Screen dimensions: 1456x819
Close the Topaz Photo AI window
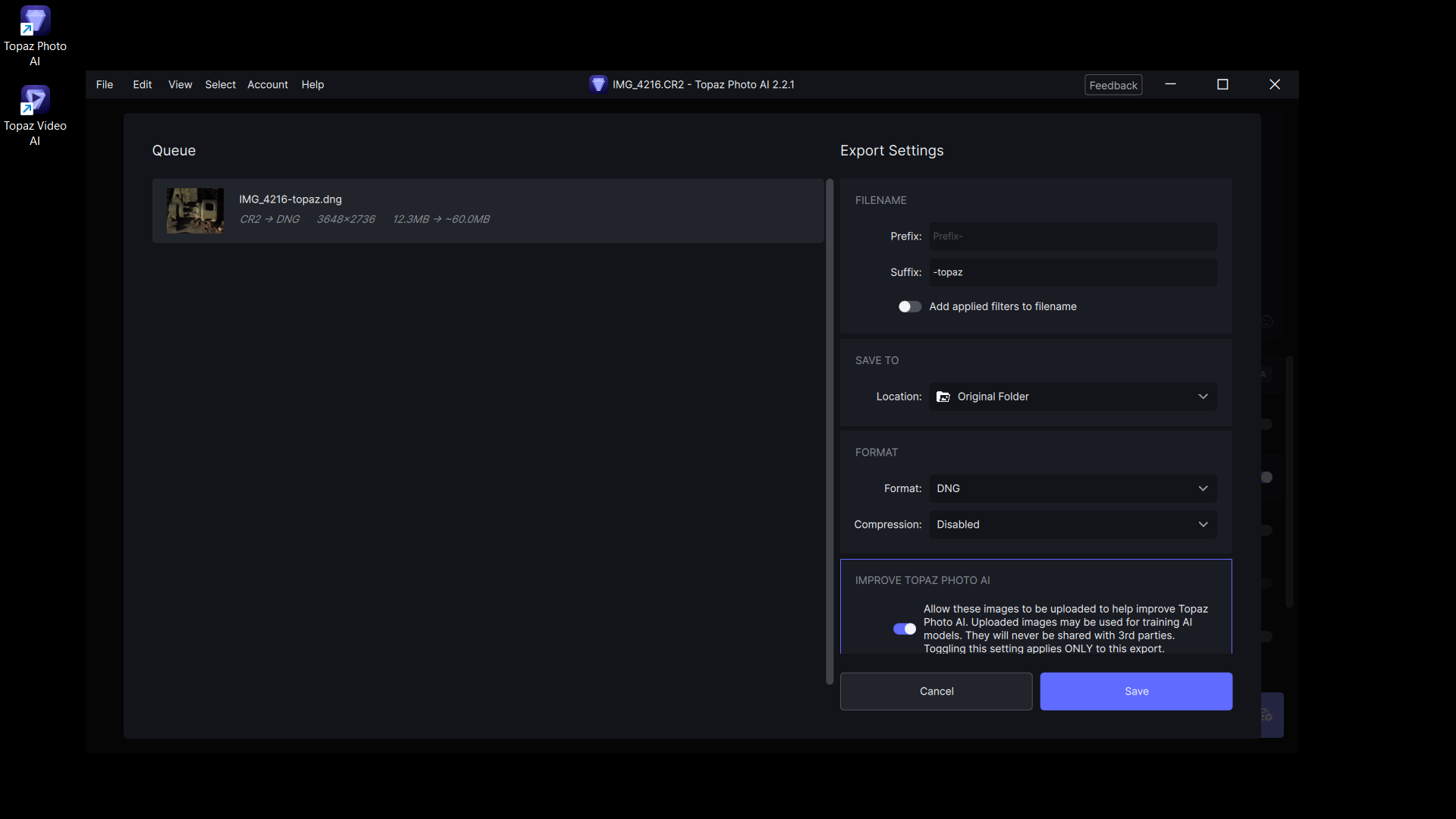pos(1275,84)
